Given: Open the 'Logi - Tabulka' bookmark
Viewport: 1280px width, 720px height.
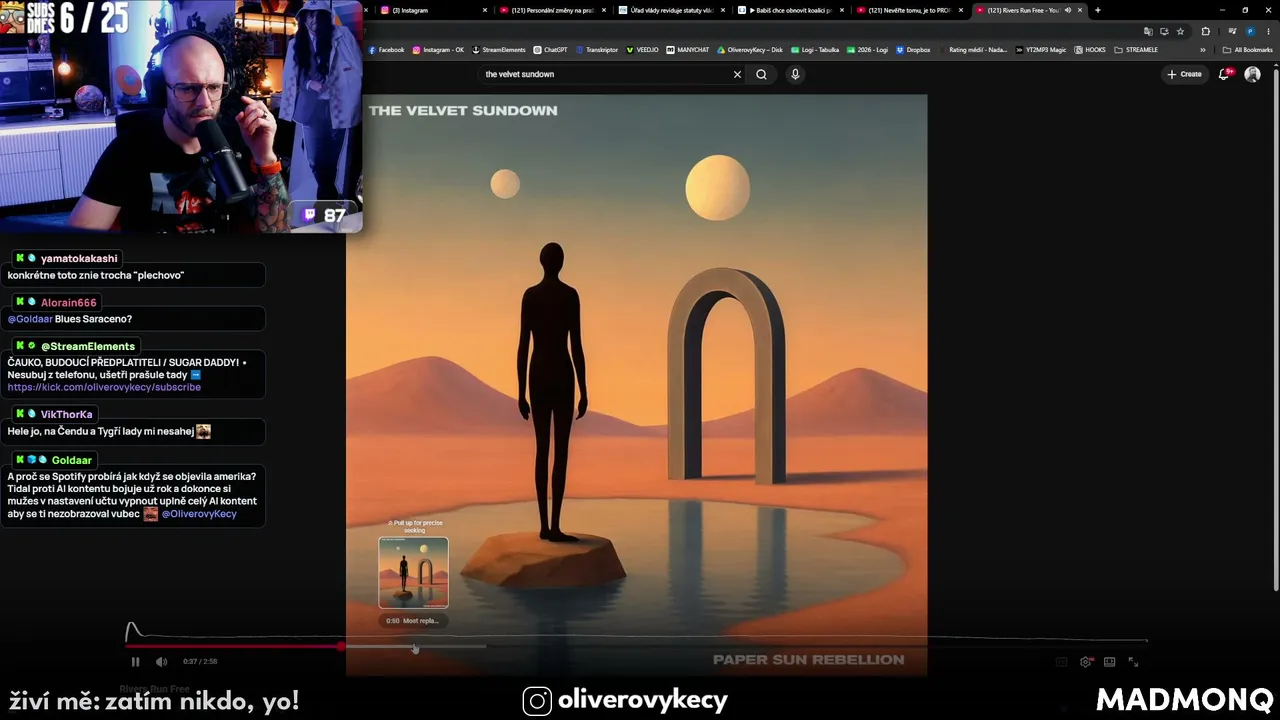Looking at the screenshot, I should pyautogui.click(x=815, y=50).
